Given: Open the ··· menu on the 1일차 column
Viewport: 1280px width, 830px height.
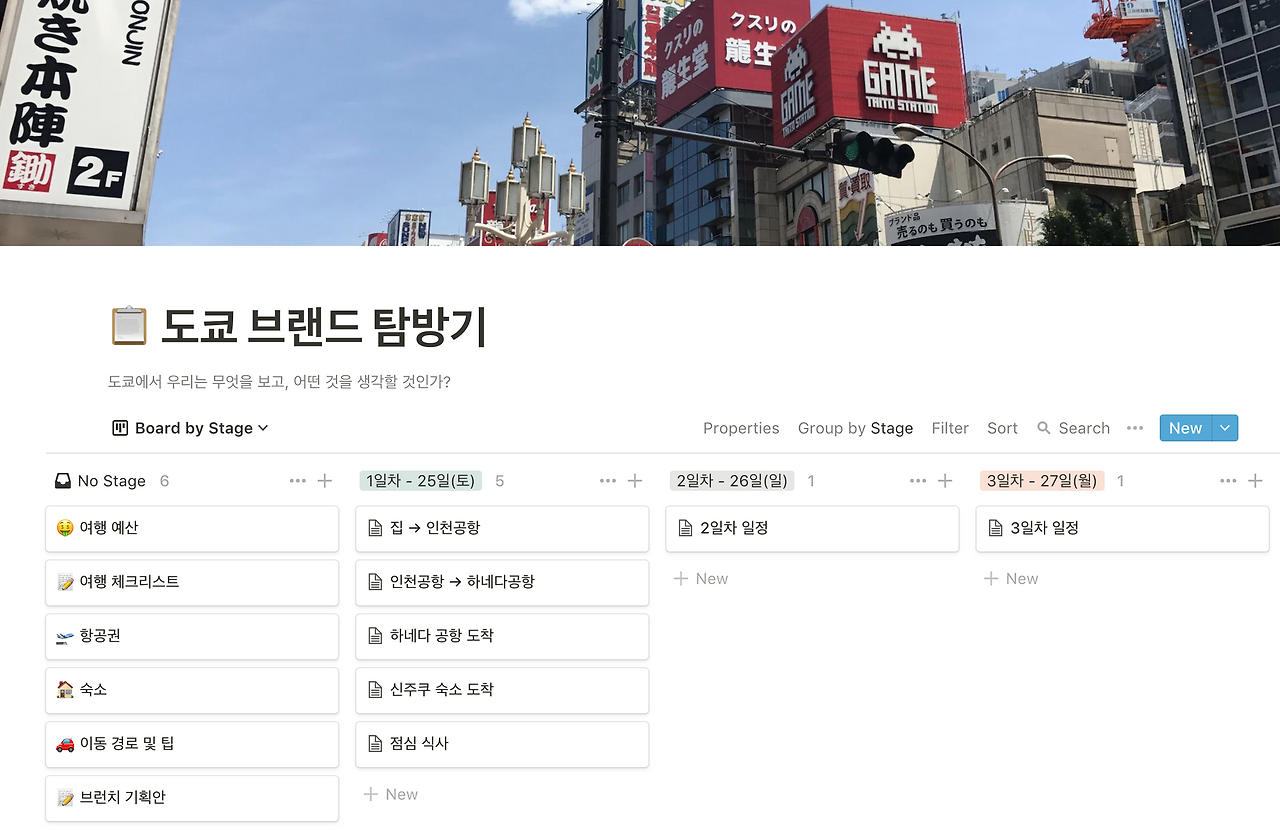Looking at the screenshot, I should (607, 480).
